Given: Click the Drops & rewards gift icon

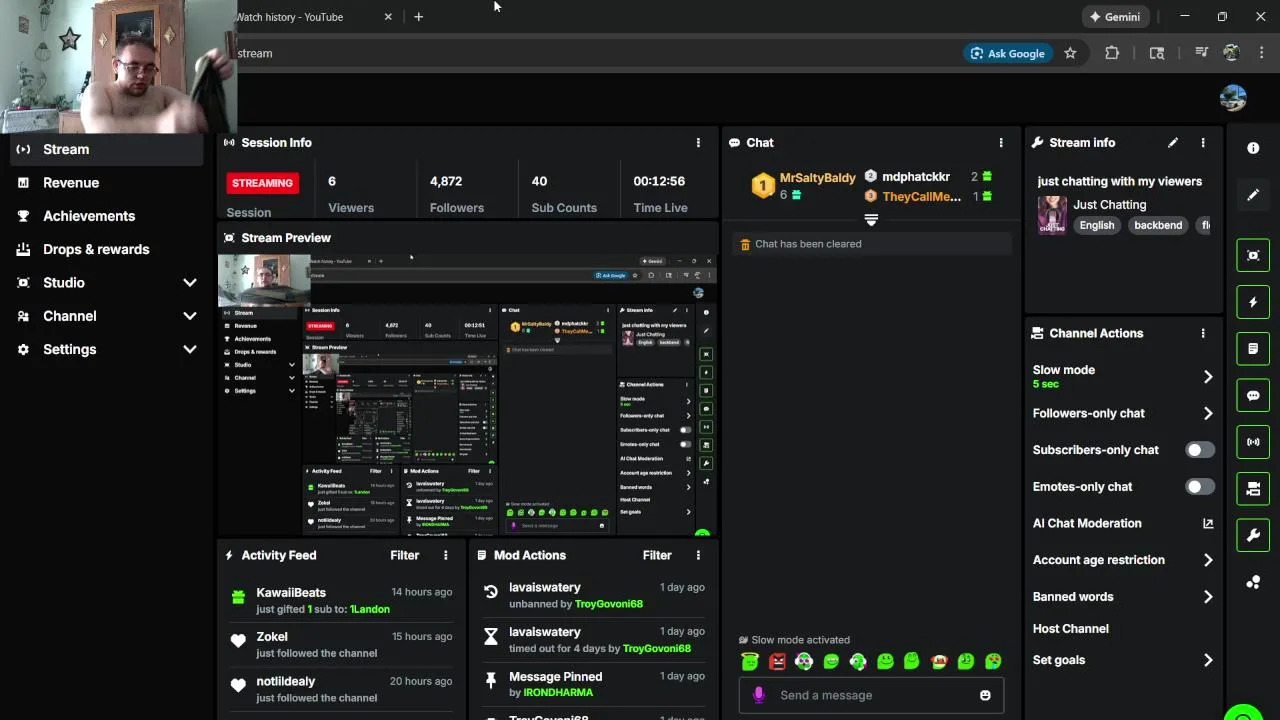Looking at the screenshot, I should [23, 249].
